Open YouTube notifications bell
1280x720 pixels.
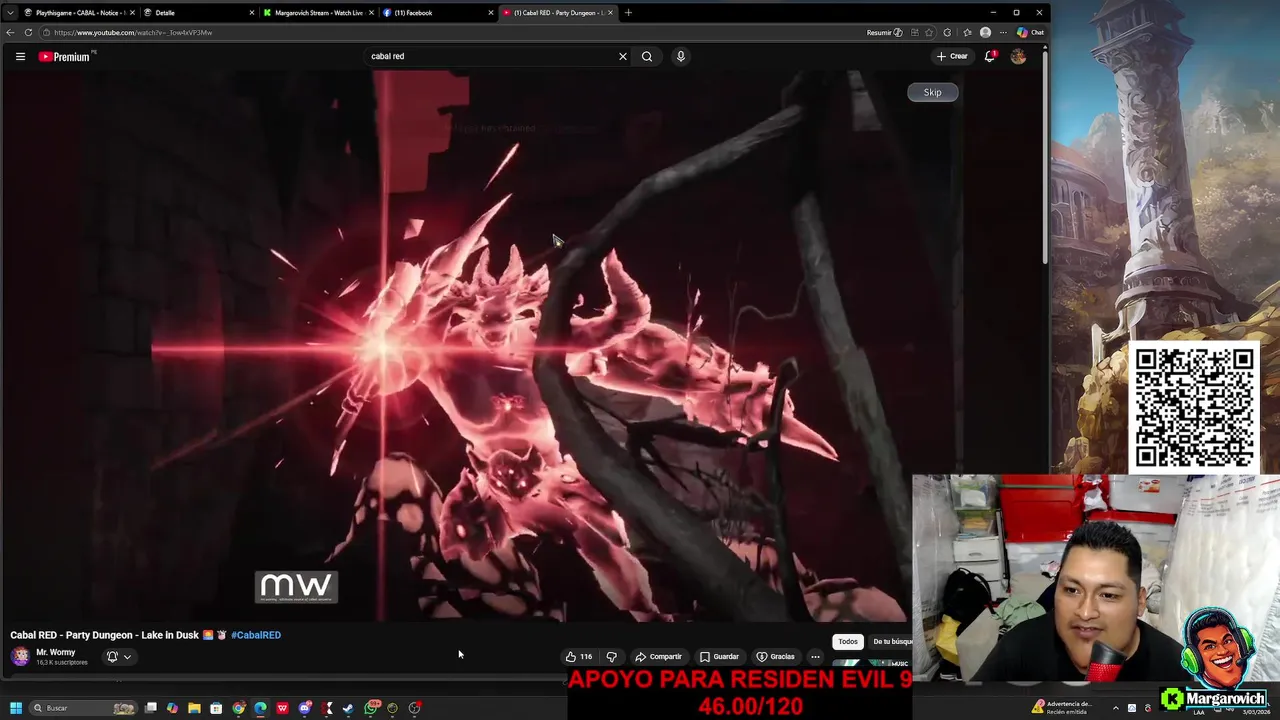990,56
